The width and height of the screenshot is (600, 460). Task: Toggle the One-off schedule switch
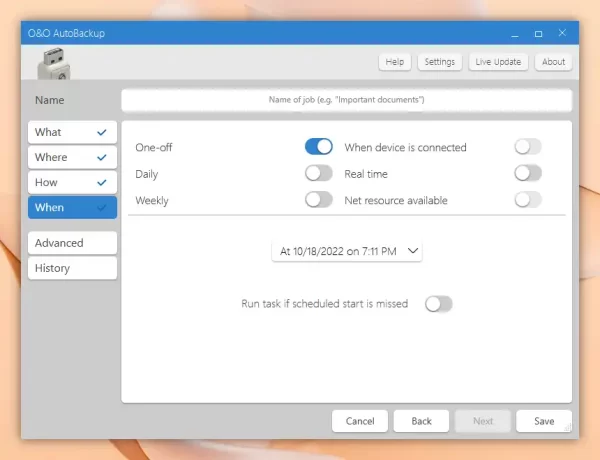pos(318,147)
